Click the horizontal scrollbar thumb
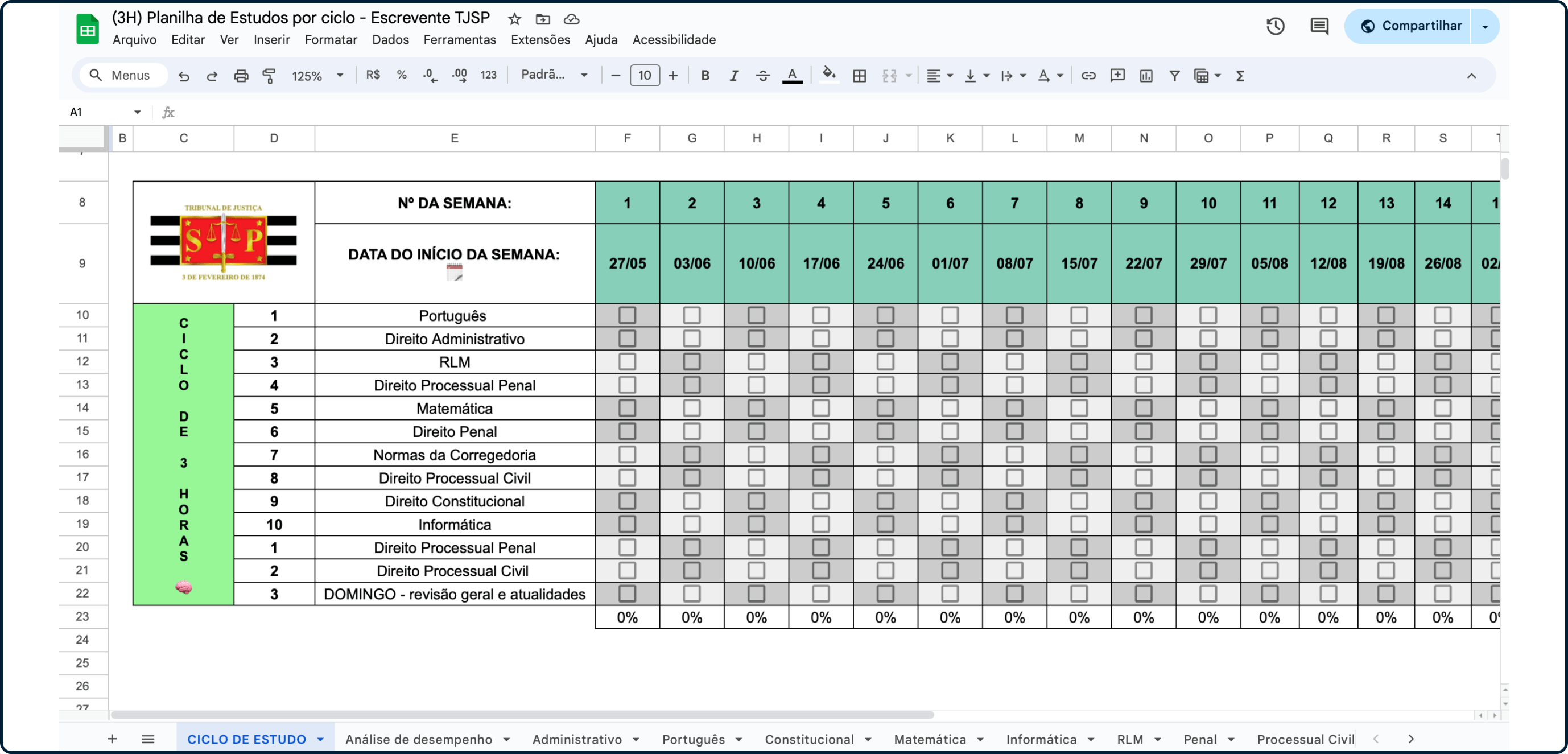Screen dimensions: 1568x754 tap(522, 714)
